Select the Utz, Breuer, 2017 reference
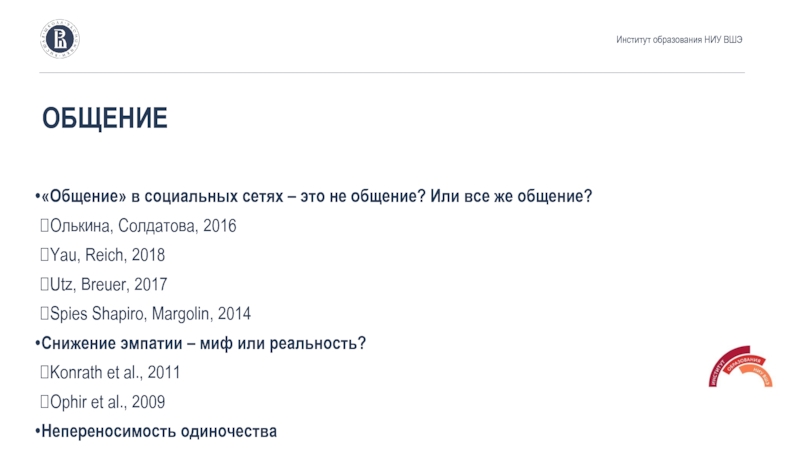 click(107, 285)
